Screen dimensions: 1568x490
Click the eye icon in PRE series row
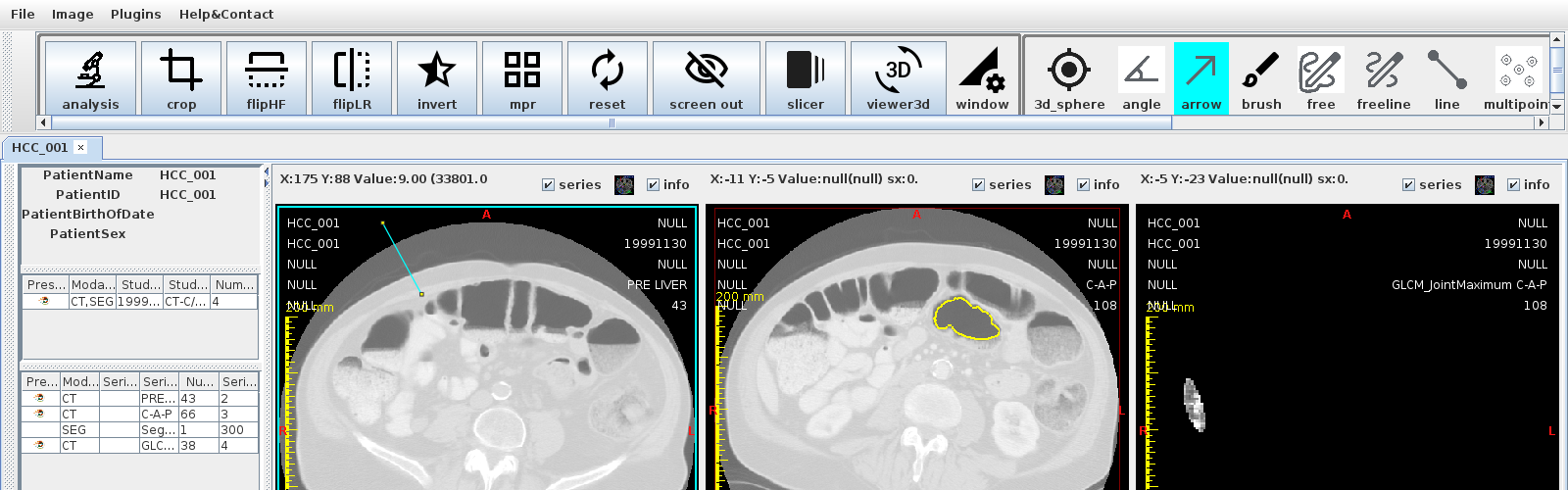pos(39,399)
